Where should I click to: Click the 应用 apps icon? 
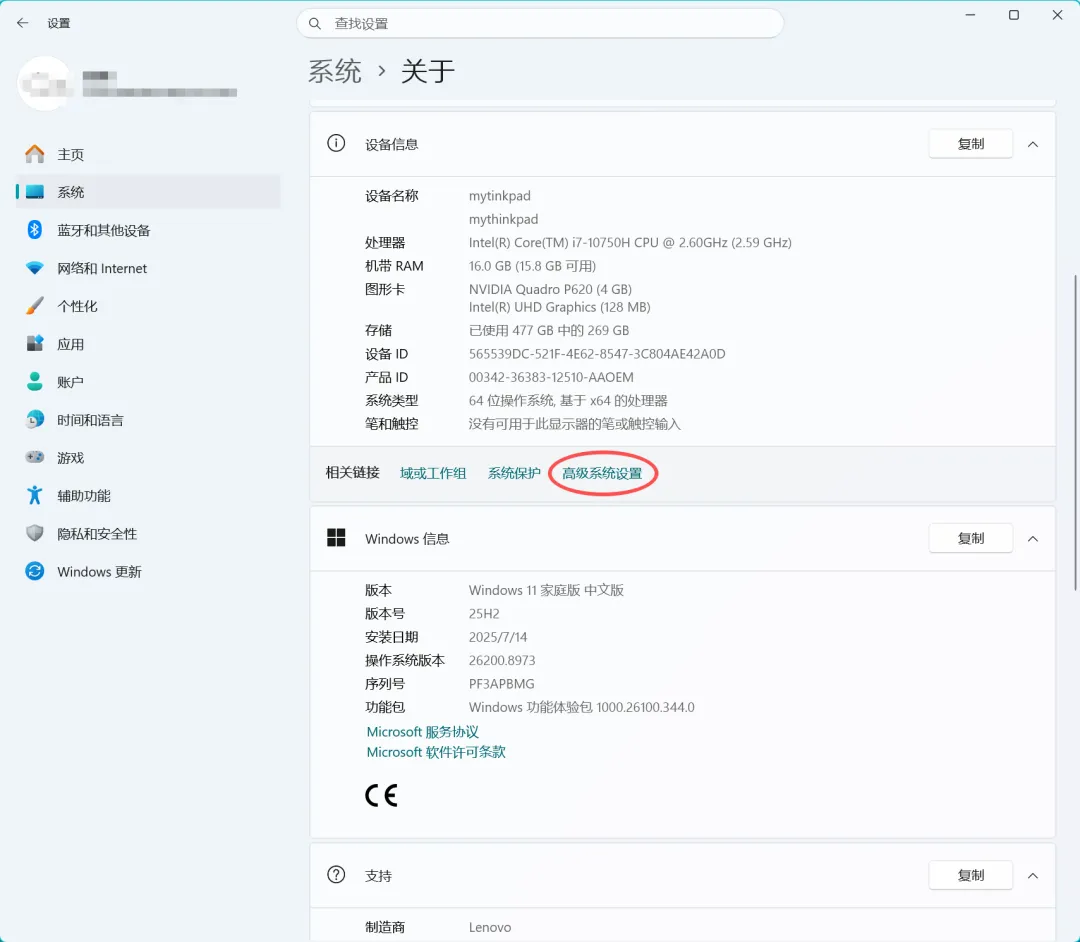(x=34, y=344)
